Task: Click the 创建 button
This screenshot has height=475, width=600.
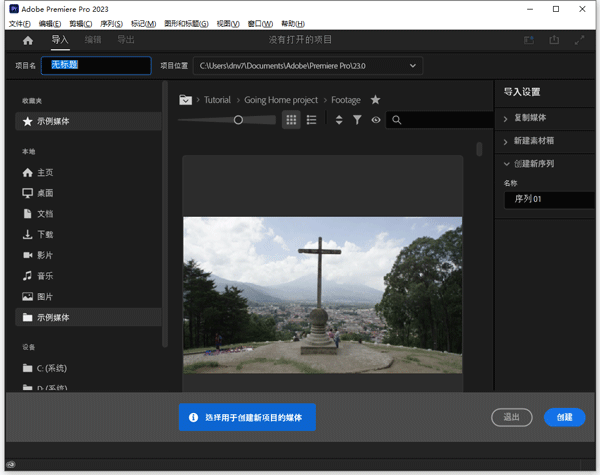Action: pyautogui.click(x=564, y=417)
